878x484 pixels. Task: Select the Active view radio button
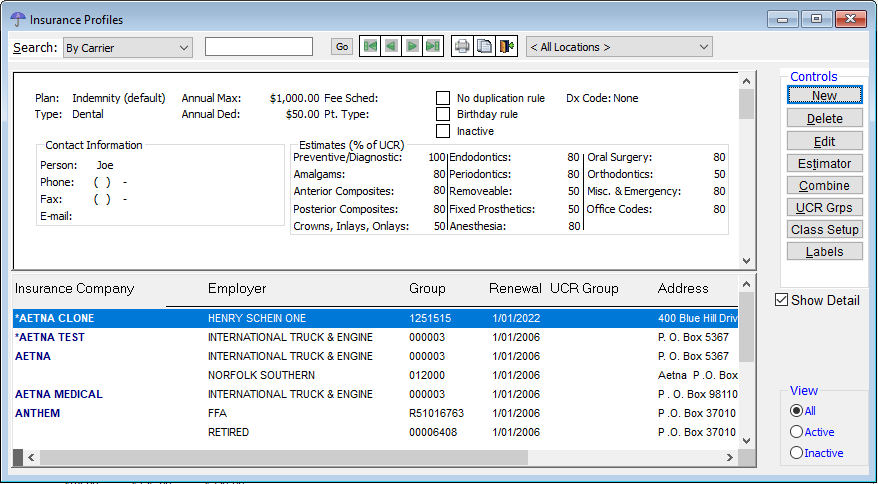tap(796, 432)
